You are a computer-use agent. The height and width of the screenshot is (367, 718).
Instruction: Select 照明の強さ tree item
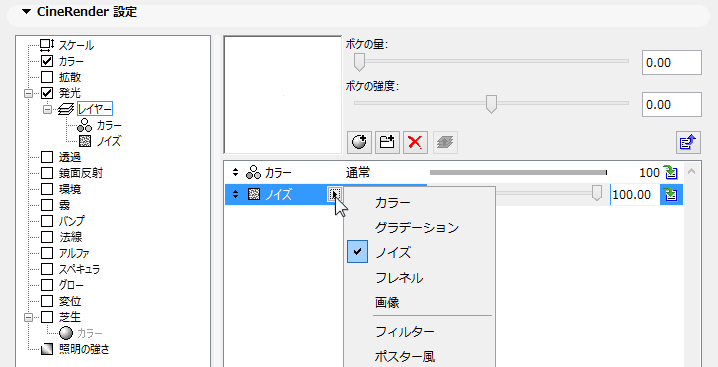click(83, 349)
